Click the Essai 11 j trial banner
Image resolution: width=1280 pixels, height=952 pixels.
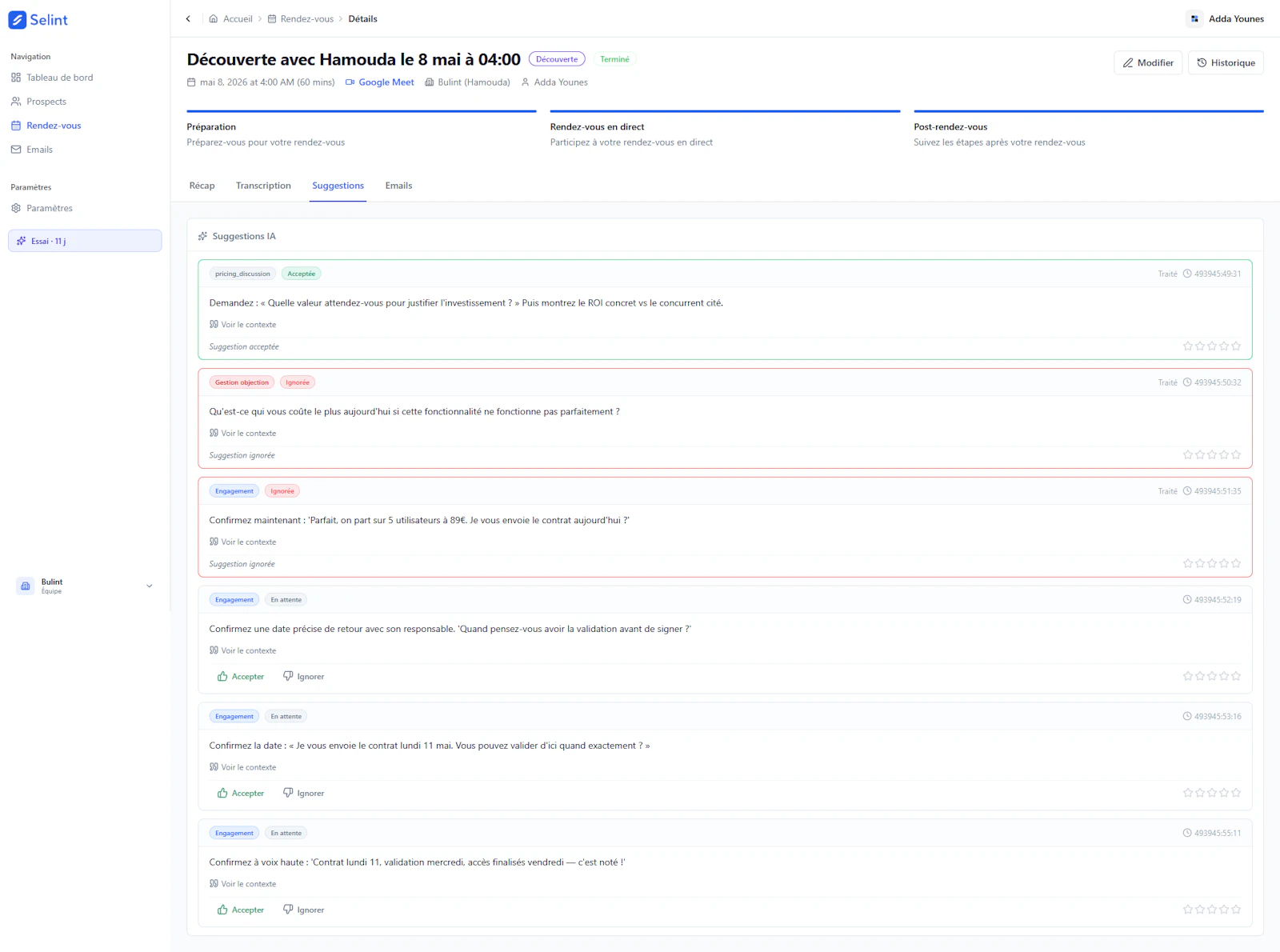click(85, 241)
